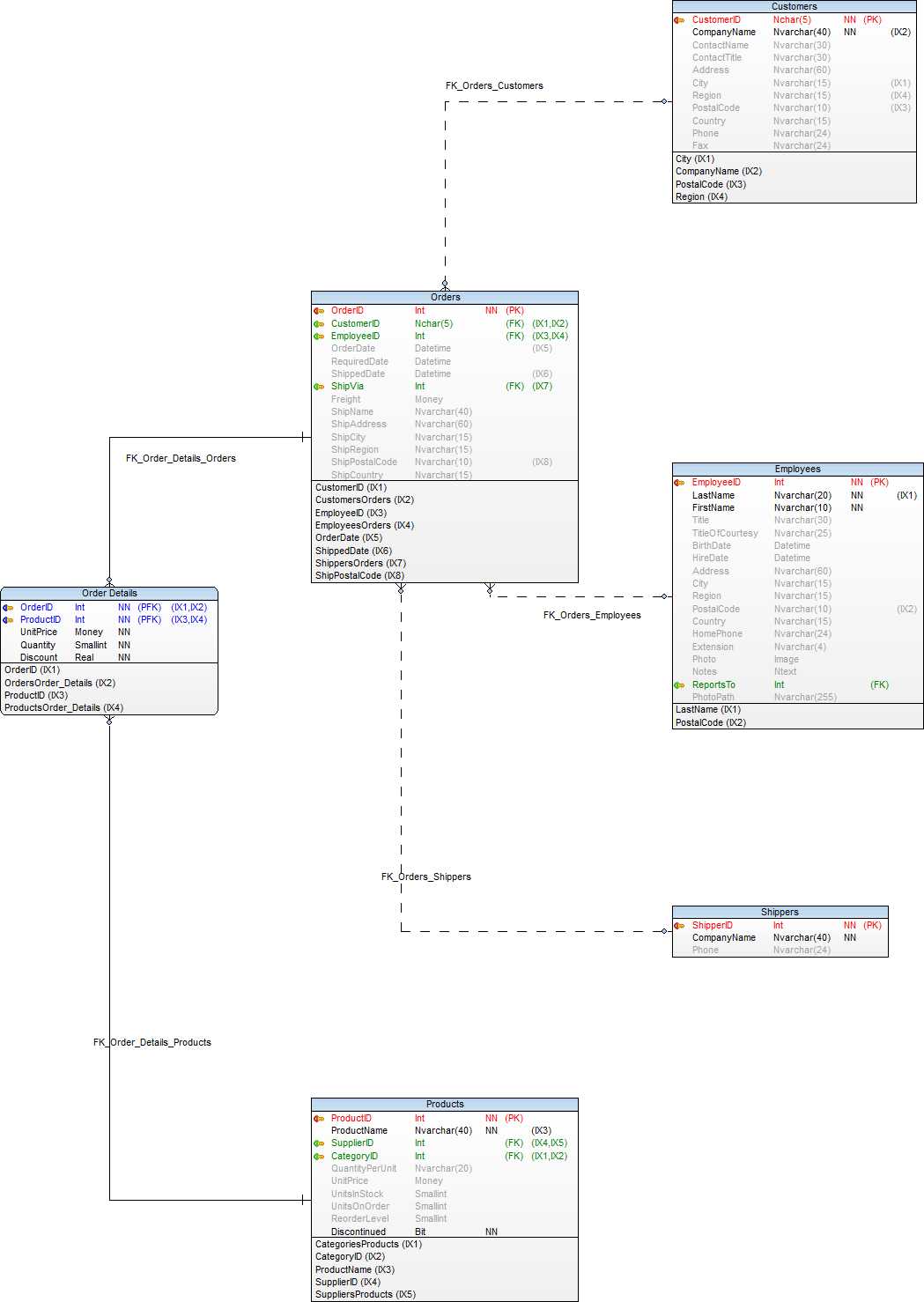The image size is (924, 1302).
Task: Click the primary key icon beside CustomerID in Customers
Action: [678, 18]
